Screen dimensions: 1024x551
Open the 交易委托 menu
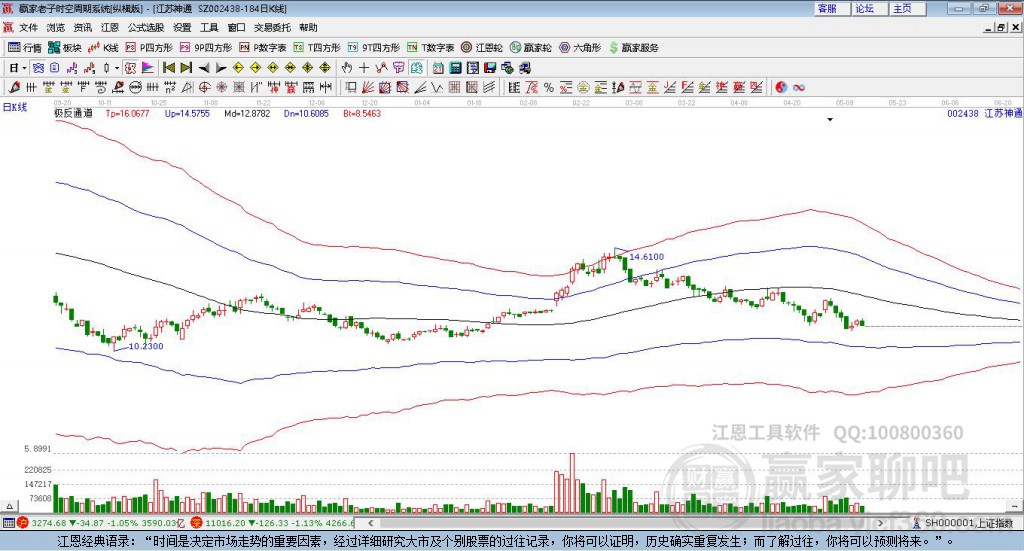coord(272,27)
